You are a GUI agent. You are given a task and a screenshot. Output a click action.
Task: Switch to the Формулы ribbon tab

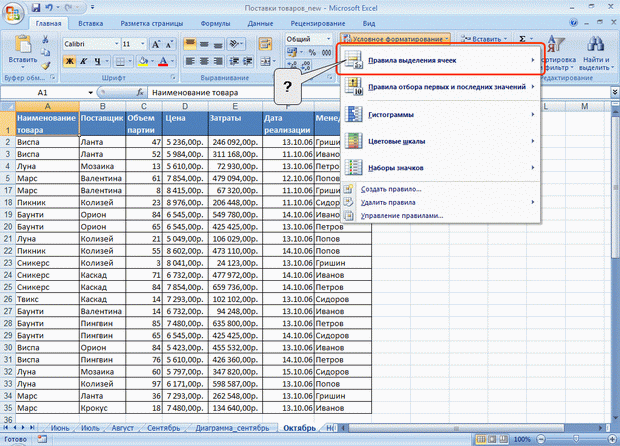click(215, 23)
